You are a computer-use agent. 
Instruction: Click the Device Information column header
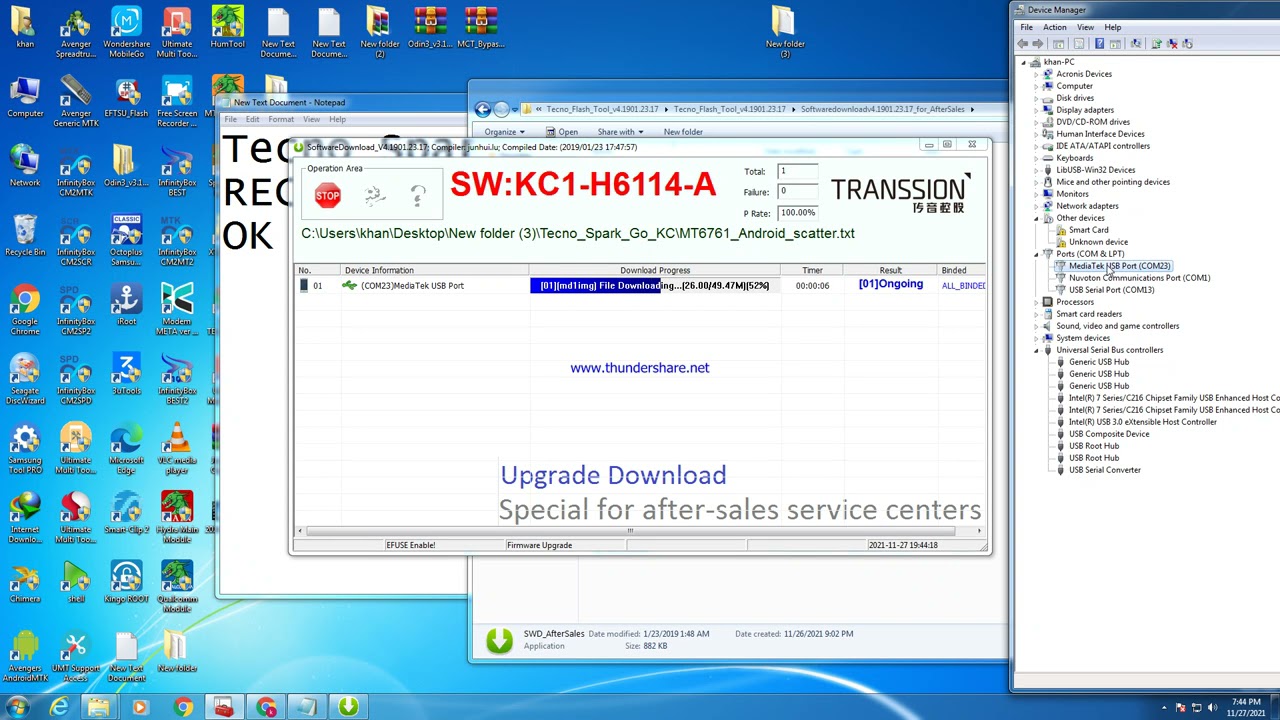tap(434, 270)
